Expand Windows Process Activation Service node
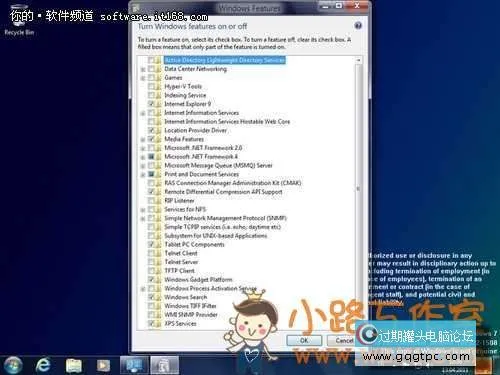 [x=143, y=289]
